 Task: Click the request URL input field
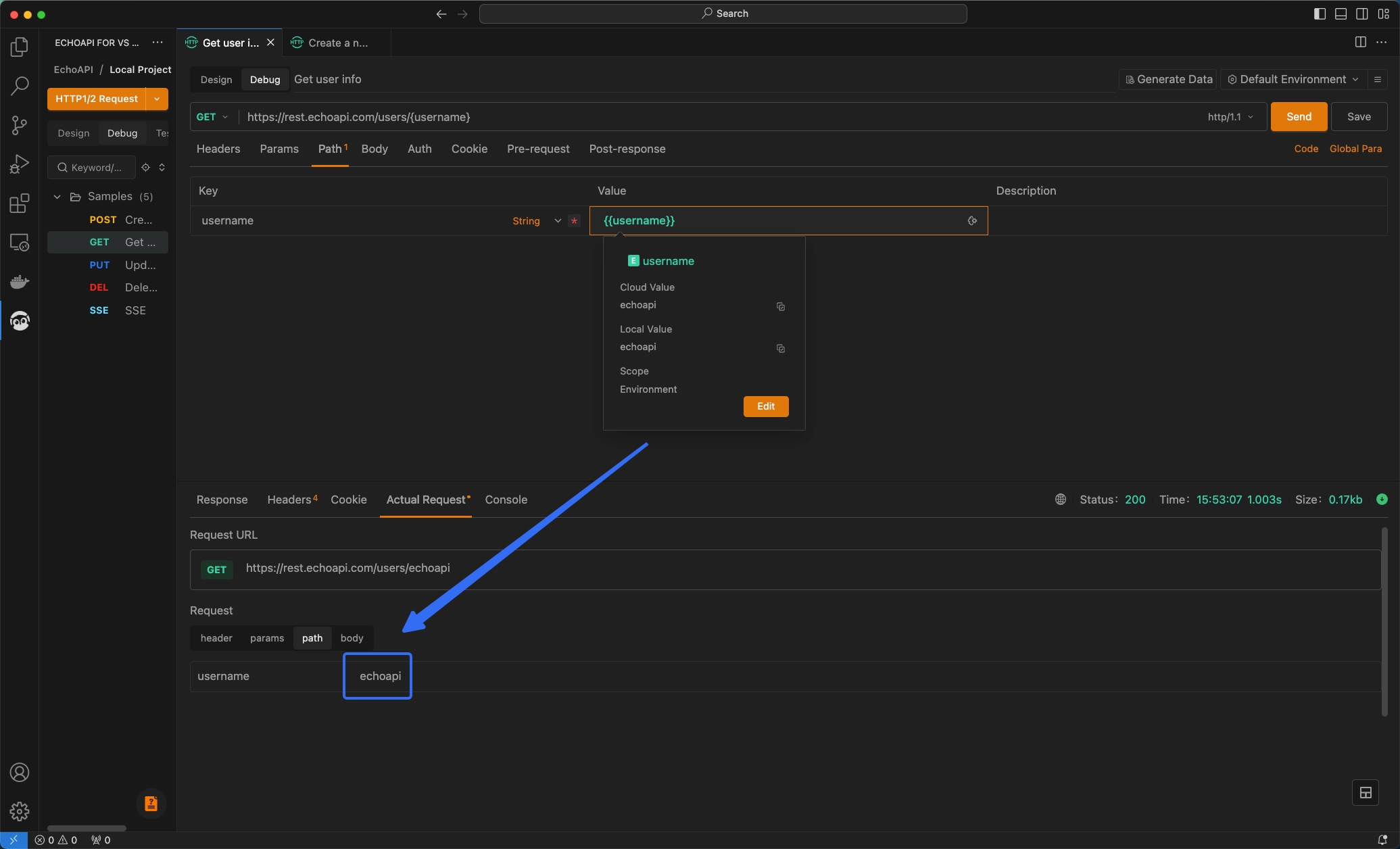click(x=720, y=117)
